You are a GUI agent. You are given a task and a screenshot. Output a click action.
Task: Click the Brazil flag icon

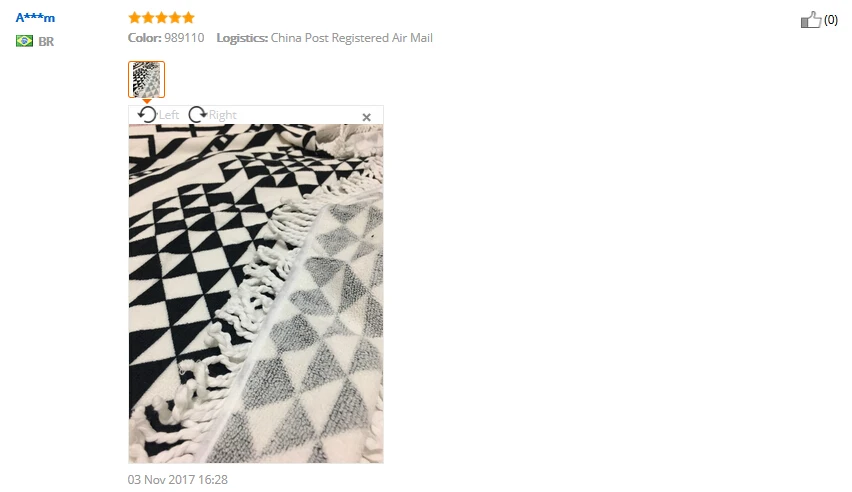click(x=24, y=41)
